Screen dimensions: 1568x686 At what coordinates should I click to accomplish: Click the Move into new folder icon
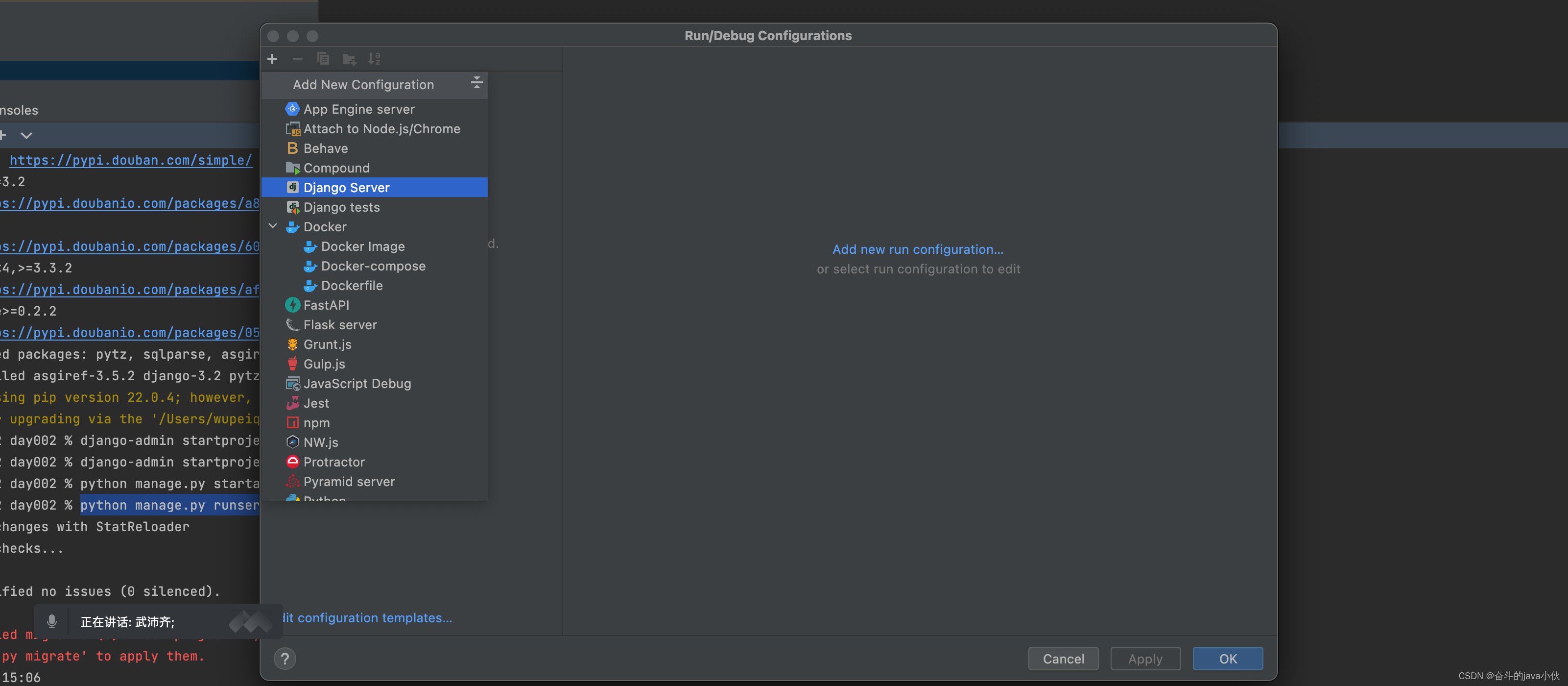click(x=349, y=59)
